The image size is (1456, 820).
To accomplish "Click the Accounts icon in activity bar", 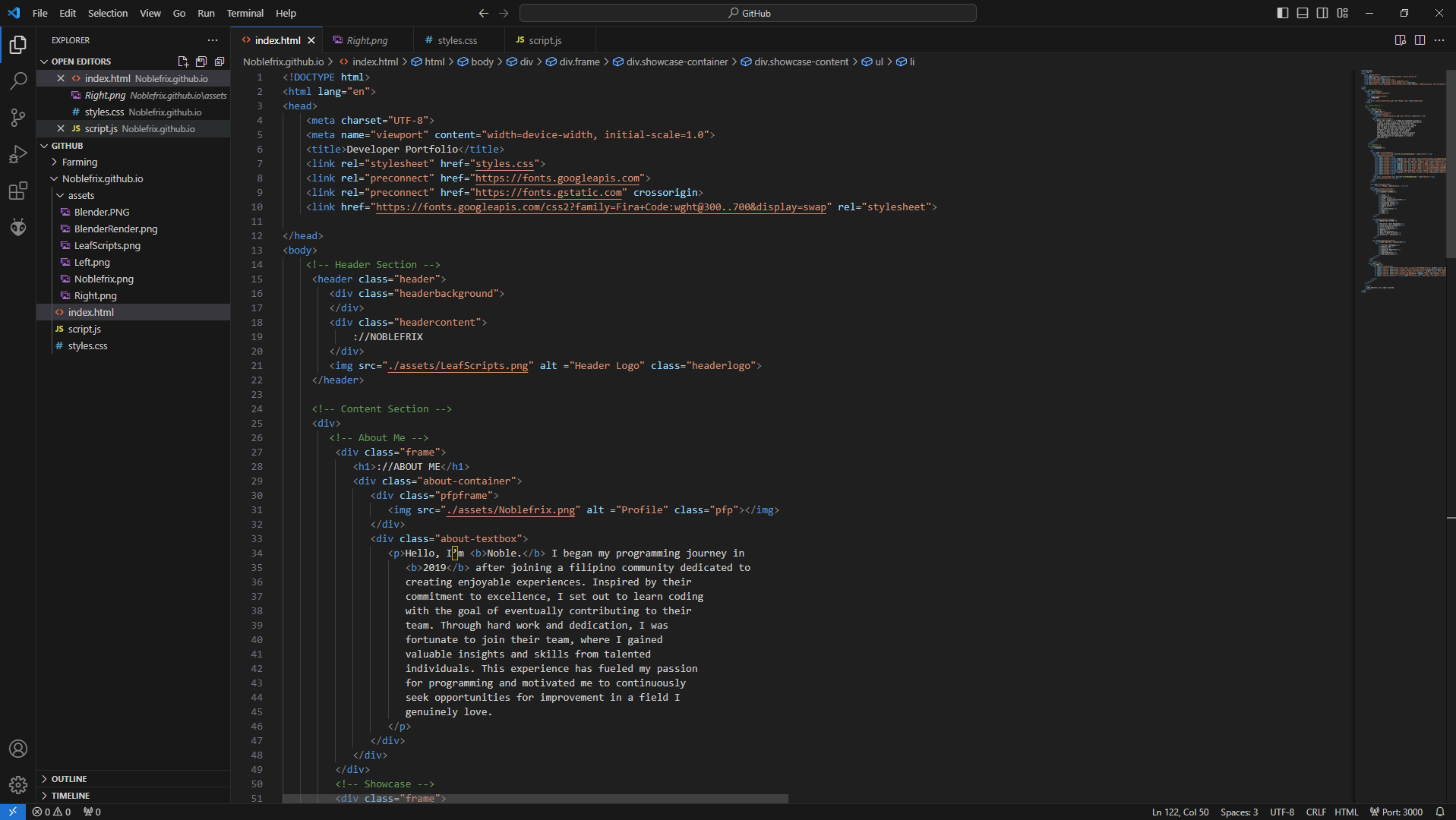I will (x=17, y=749).
